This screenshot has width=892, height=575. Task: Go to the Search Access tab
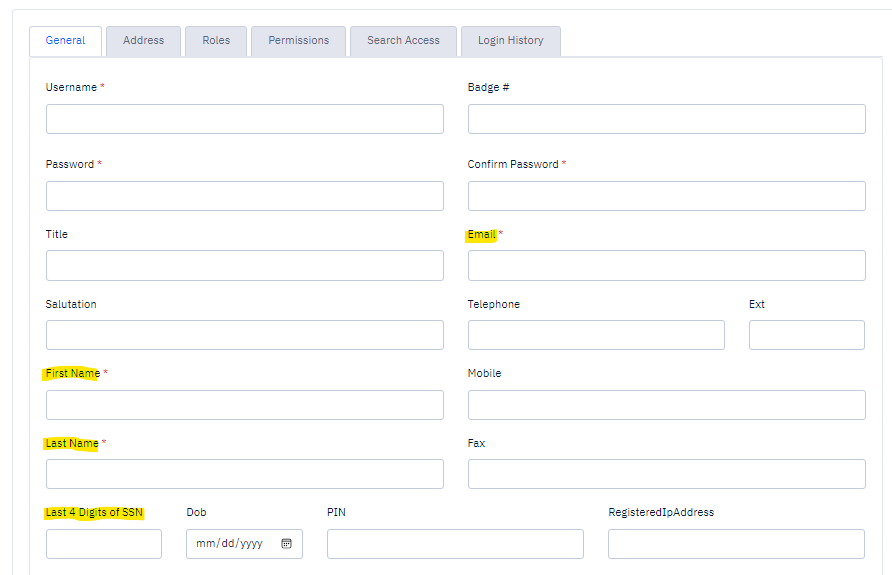pyautogui.click(x=403, y=41)
